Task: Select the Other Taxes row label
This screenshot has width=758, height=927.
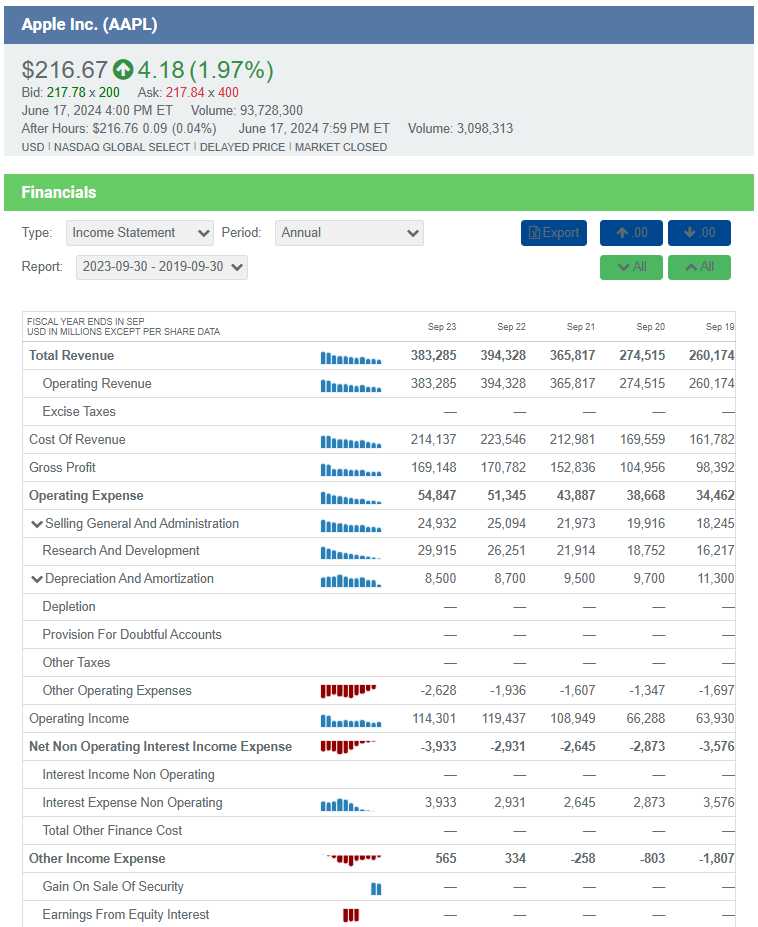Action: point(76,663)
